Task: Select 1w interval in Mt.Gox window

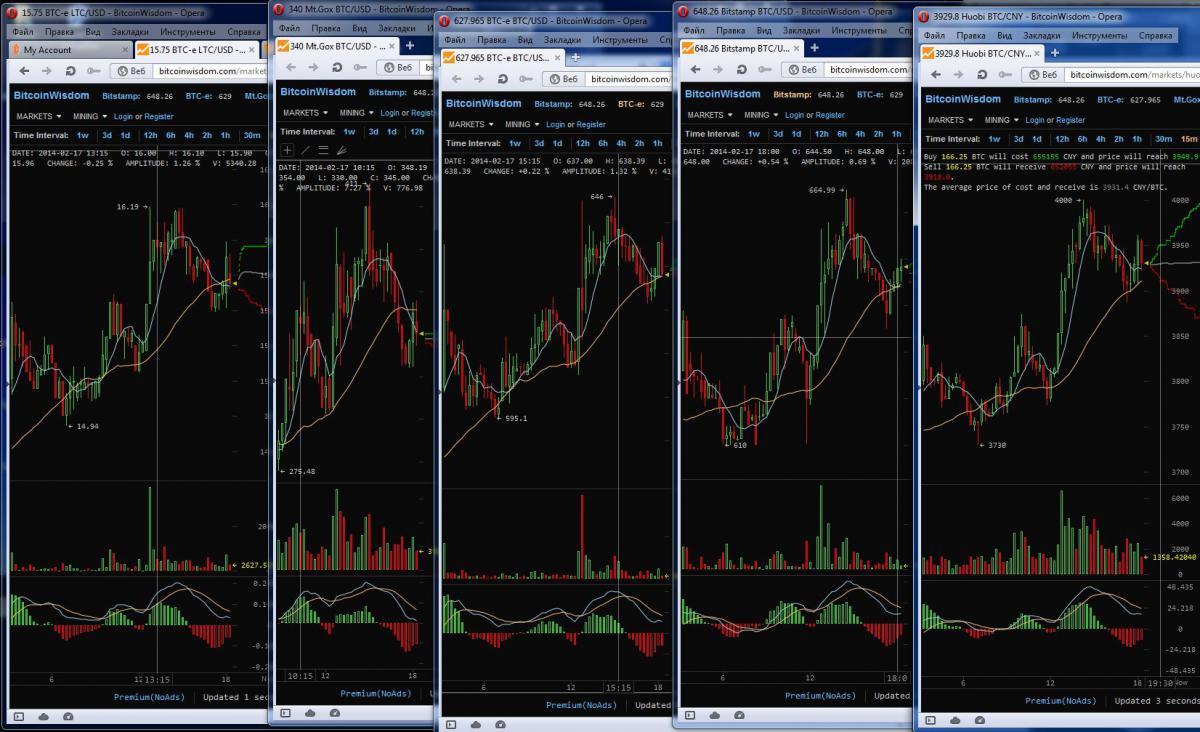Action: pos(349,132)
